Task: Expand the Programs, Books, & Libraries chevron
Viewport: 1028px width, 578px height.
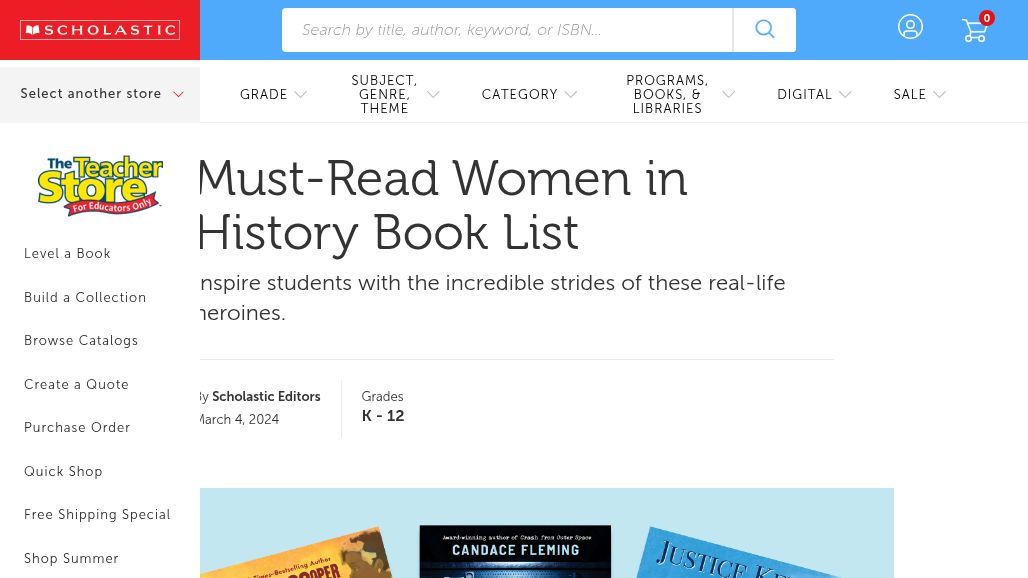Action: (x=728, y=94)
